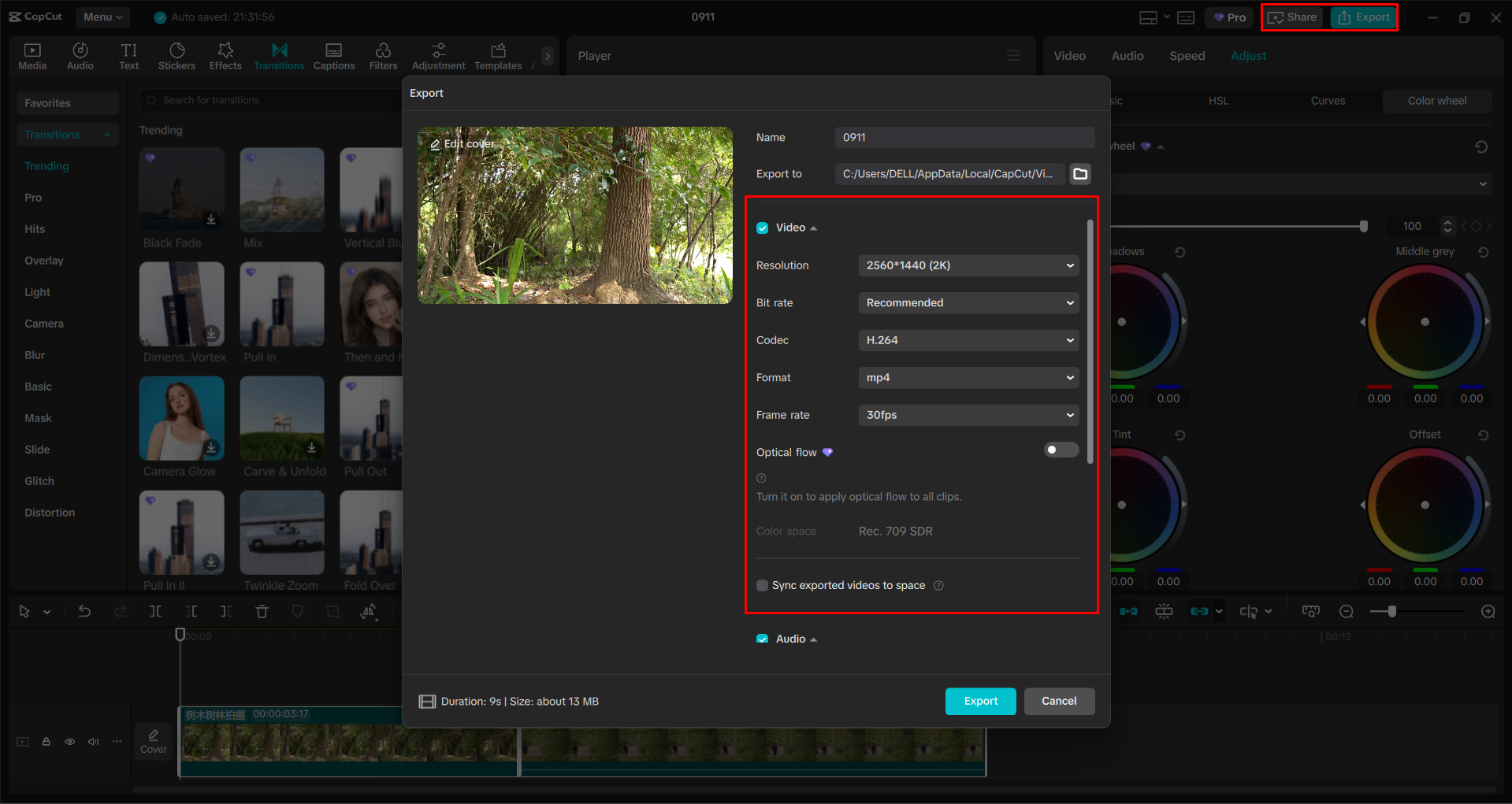The height and width of the screenshot is (804, 1512).
Task: Open the Stickers panel
Action: pos(176,55)
